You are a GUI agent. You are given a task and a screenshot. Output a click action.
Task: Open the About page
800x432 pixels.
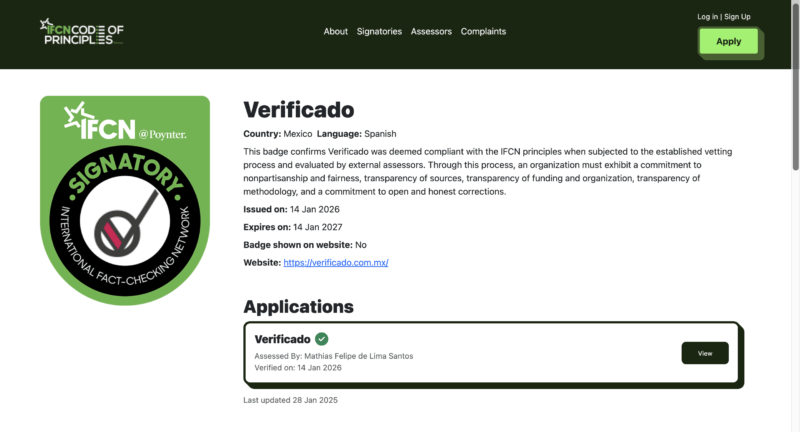click(x=336, y=31)
